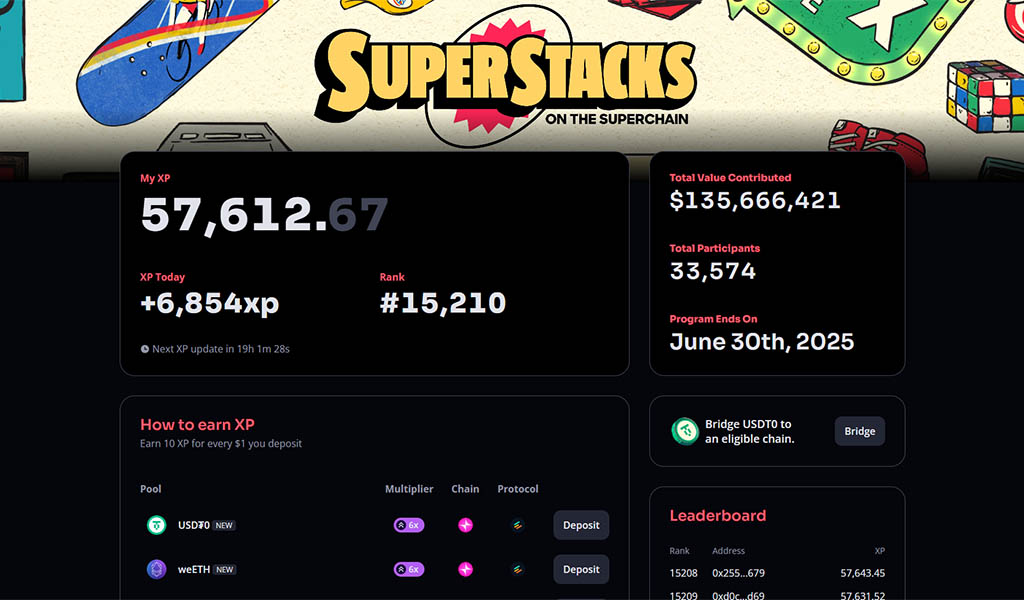
Task: Open leaderboard address 0x255...679
Action: [x=738, y=573]
